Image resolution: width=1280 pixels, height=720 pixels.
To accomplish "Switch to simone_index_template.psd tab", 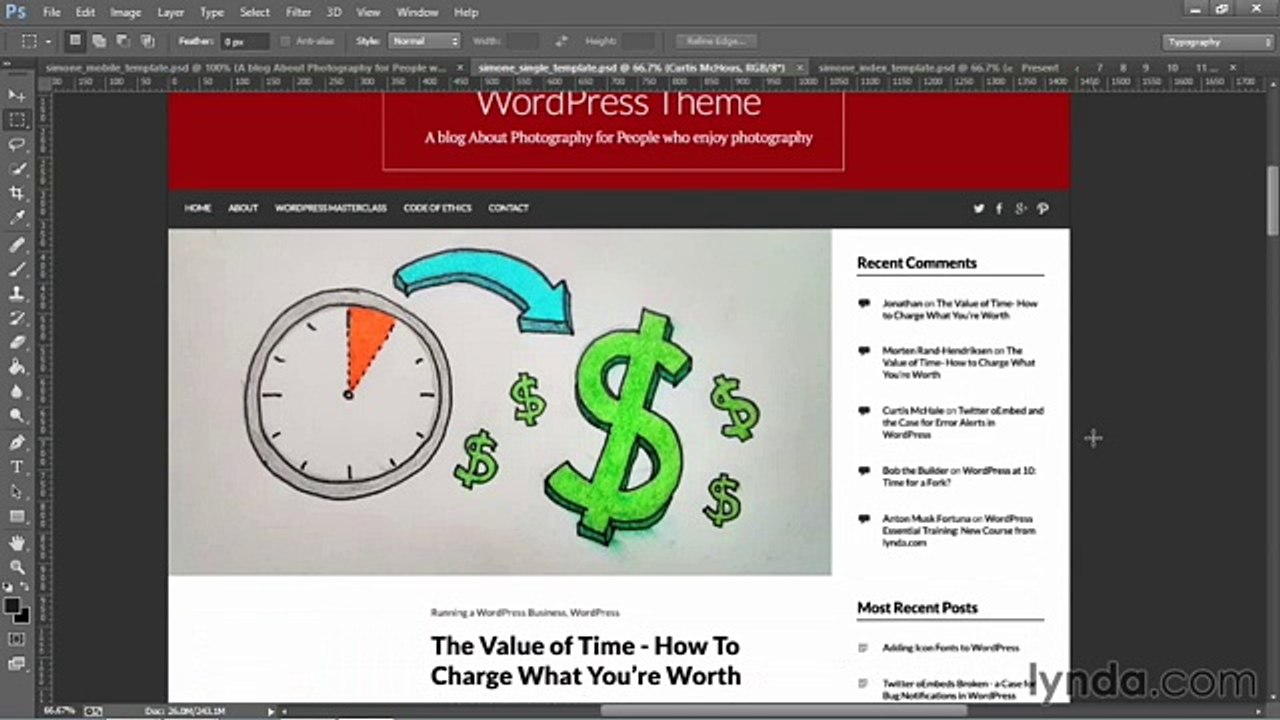I will tap(915, 68).
